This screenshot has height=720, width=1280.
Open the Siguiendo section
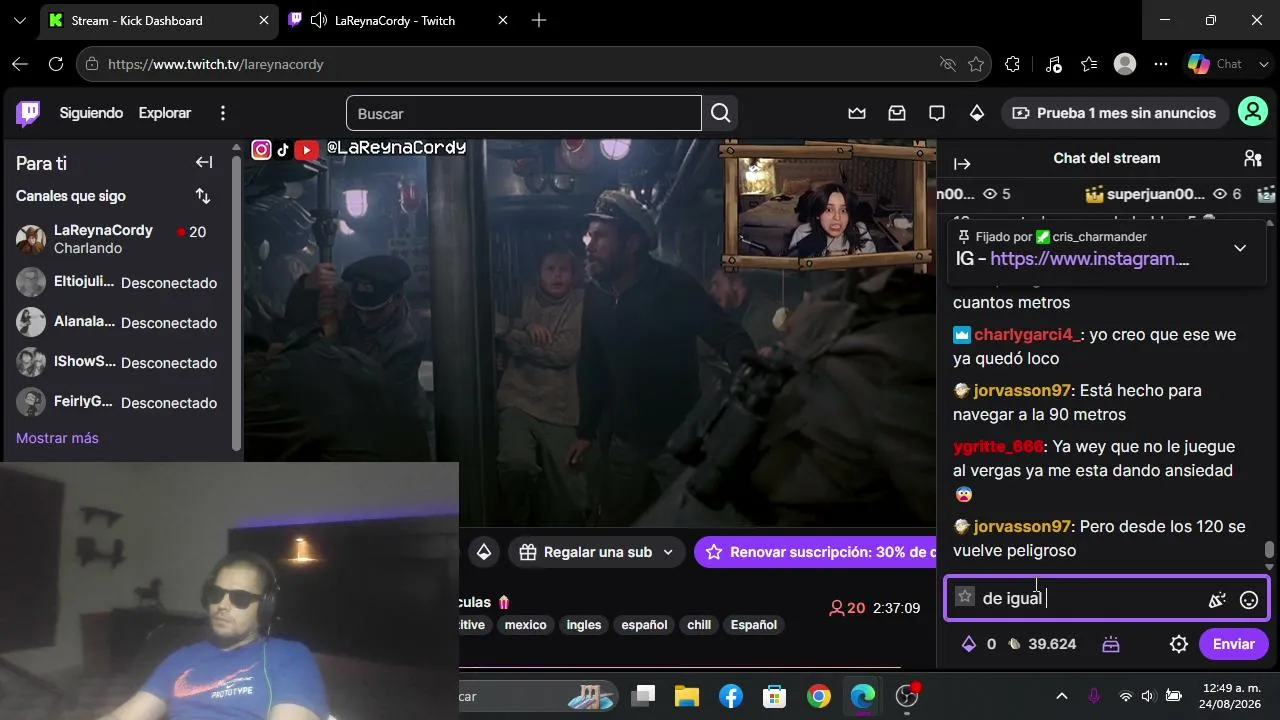click(x=91, y=113)
